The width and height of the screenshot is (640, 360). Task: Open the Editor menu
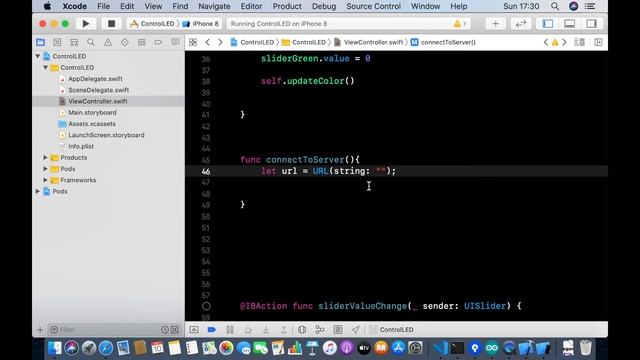point(251,6)
